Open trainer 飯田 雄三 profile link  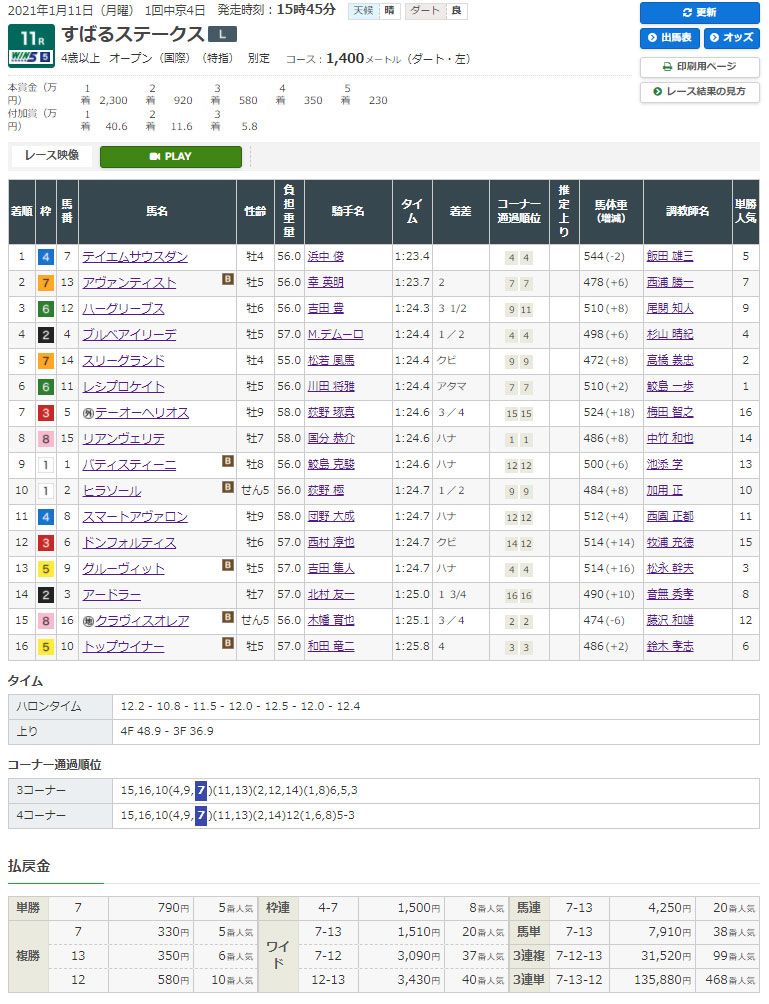pos(669,257)
